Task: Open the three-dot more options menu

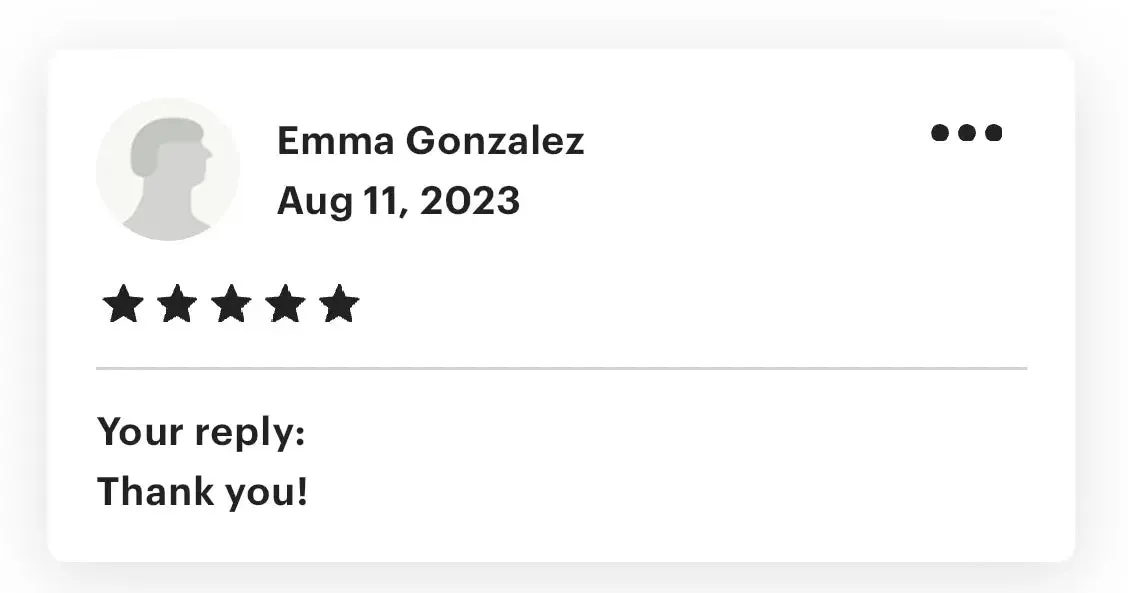Action: click(x=966, y=132)
